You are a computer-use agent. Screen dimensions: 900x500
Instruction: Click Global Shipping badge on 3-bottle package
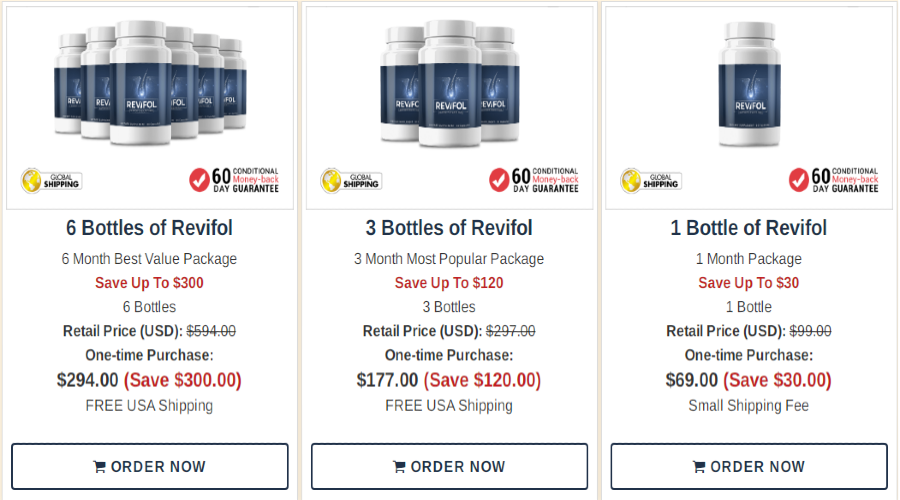(x=351, y=181)
